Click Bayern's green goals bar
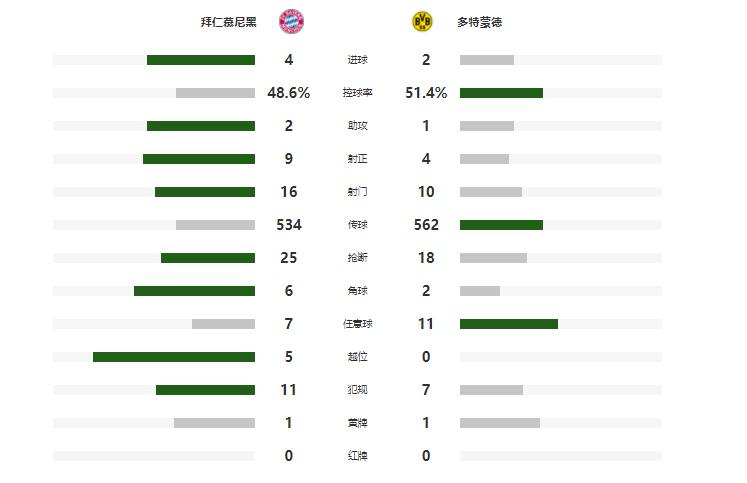747x483 pixels. pyautogui.click(x=200, y=60)
